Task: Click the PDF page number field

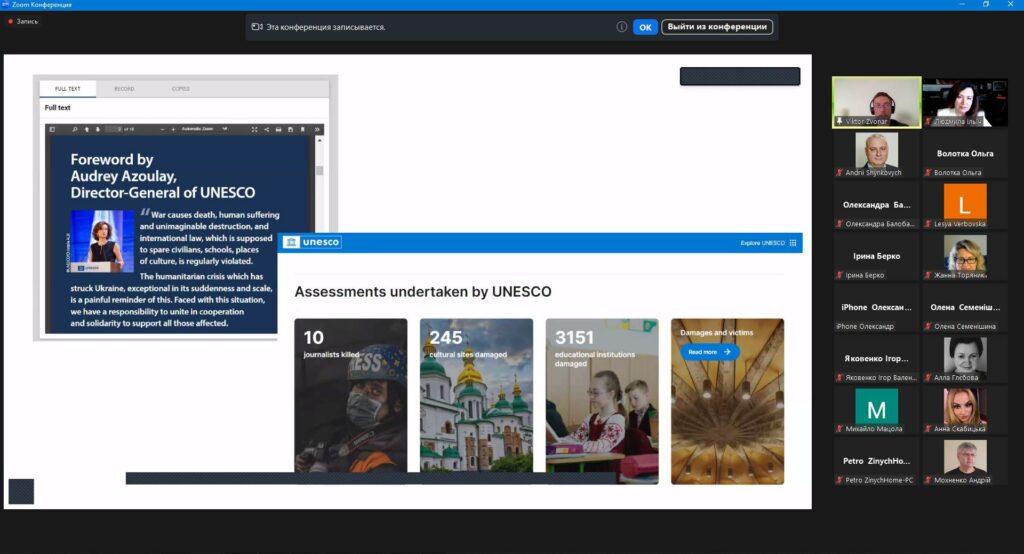Action: (x=114, y=129)
